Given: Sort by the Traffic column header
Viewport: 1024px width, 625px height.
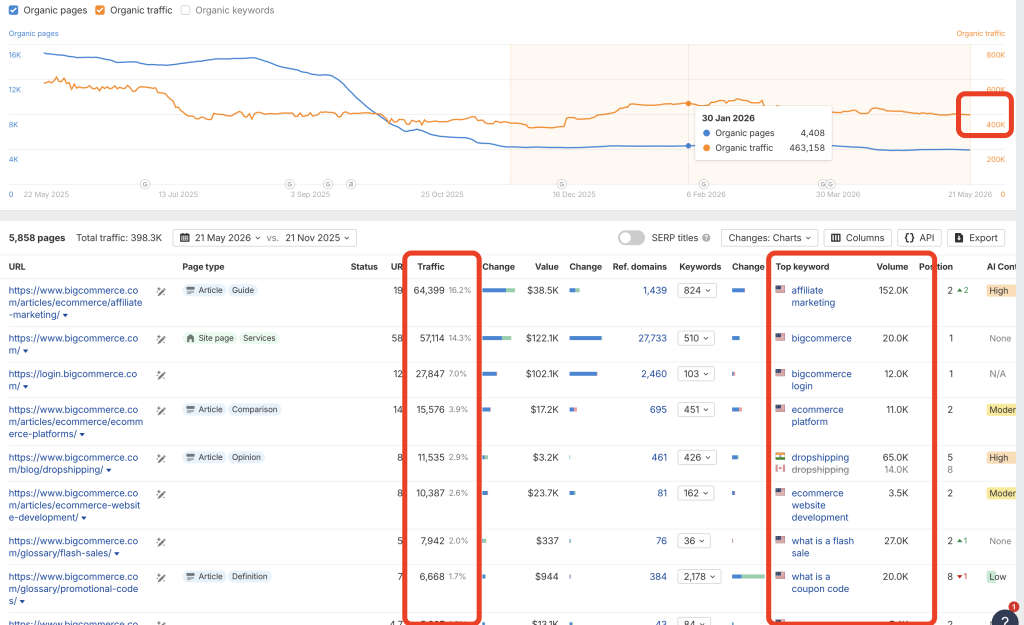Looking at the screenshot, I should coord(430,266).
